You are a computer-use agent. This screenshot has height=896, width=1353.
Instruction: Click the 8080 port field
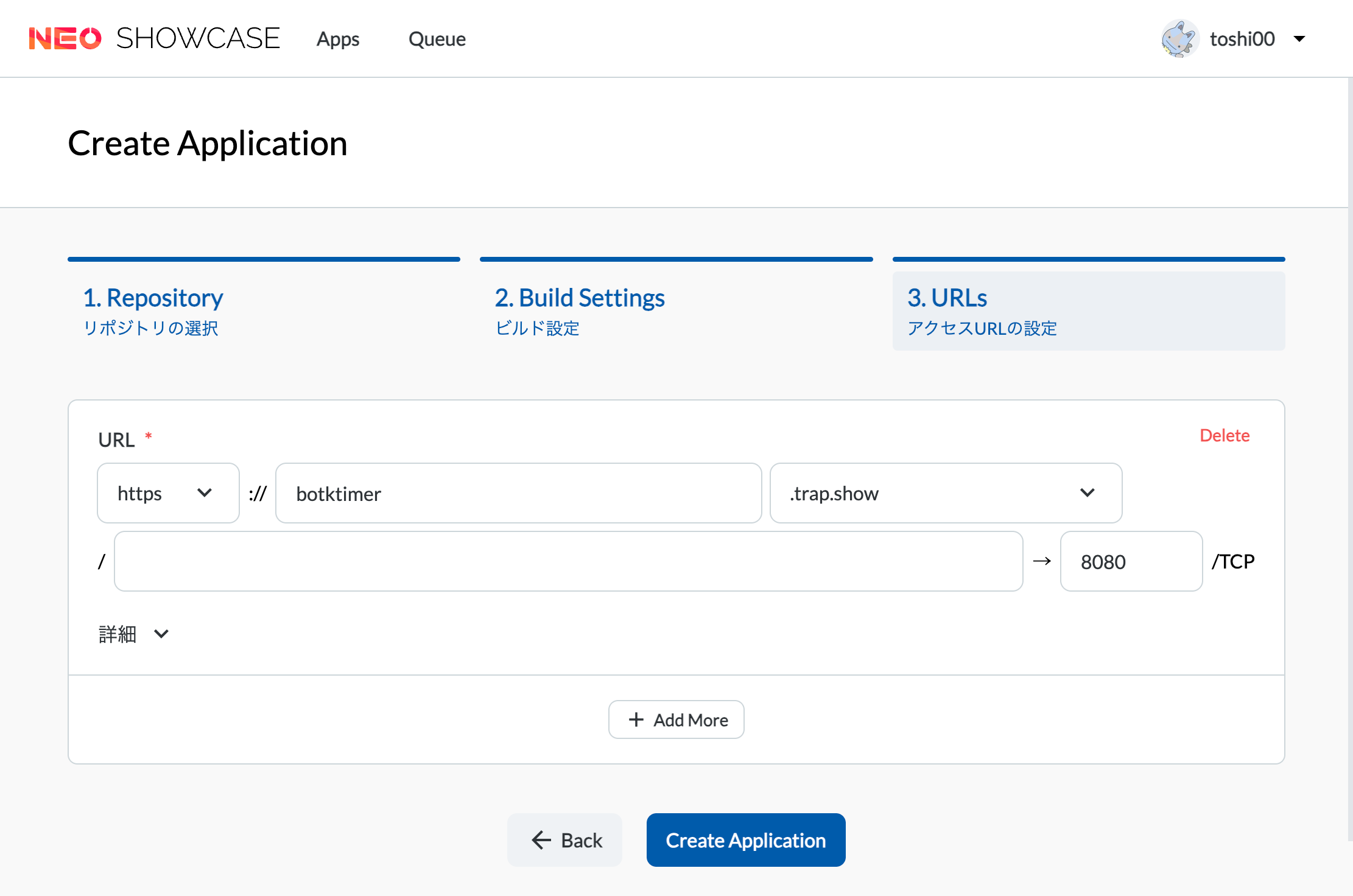[x=1131, y=561]
